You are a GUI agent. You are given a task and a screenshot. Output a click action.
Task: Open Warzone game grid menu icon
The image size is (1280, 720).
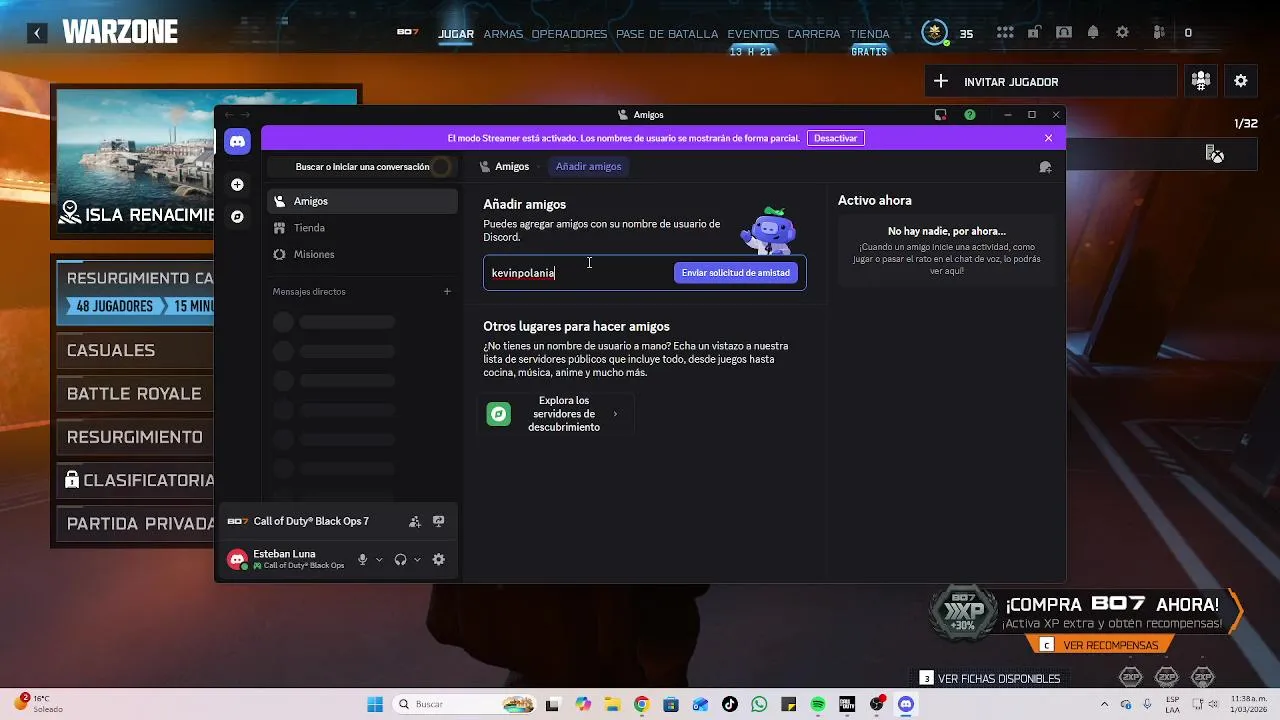(x=1005, y=33)
